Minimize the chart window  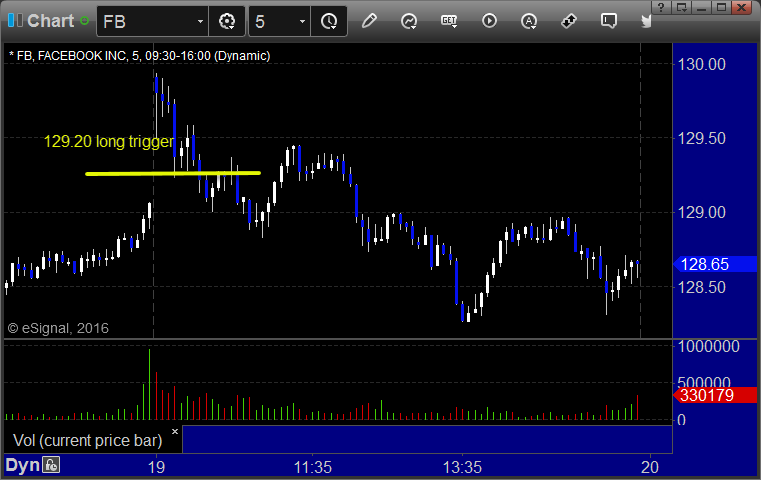[x=702, y=8]
